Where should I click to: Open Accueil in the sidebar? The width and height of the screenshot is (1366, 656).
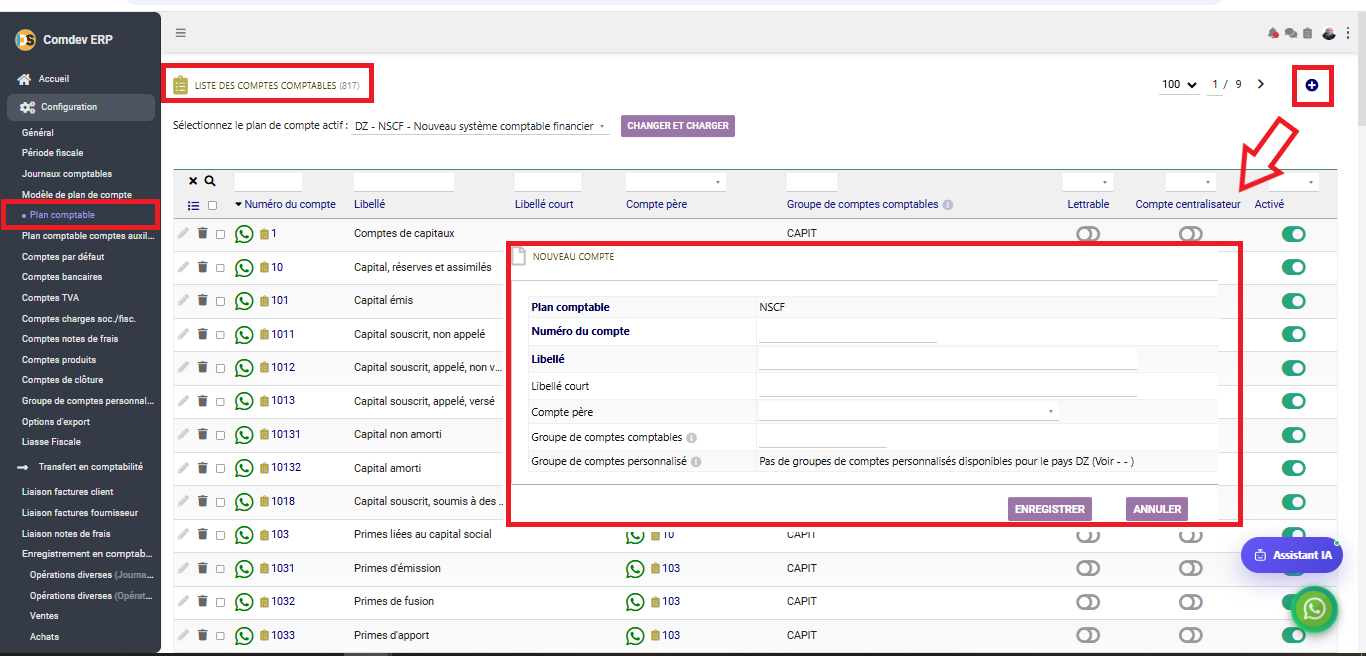click(x=53, y=79)
